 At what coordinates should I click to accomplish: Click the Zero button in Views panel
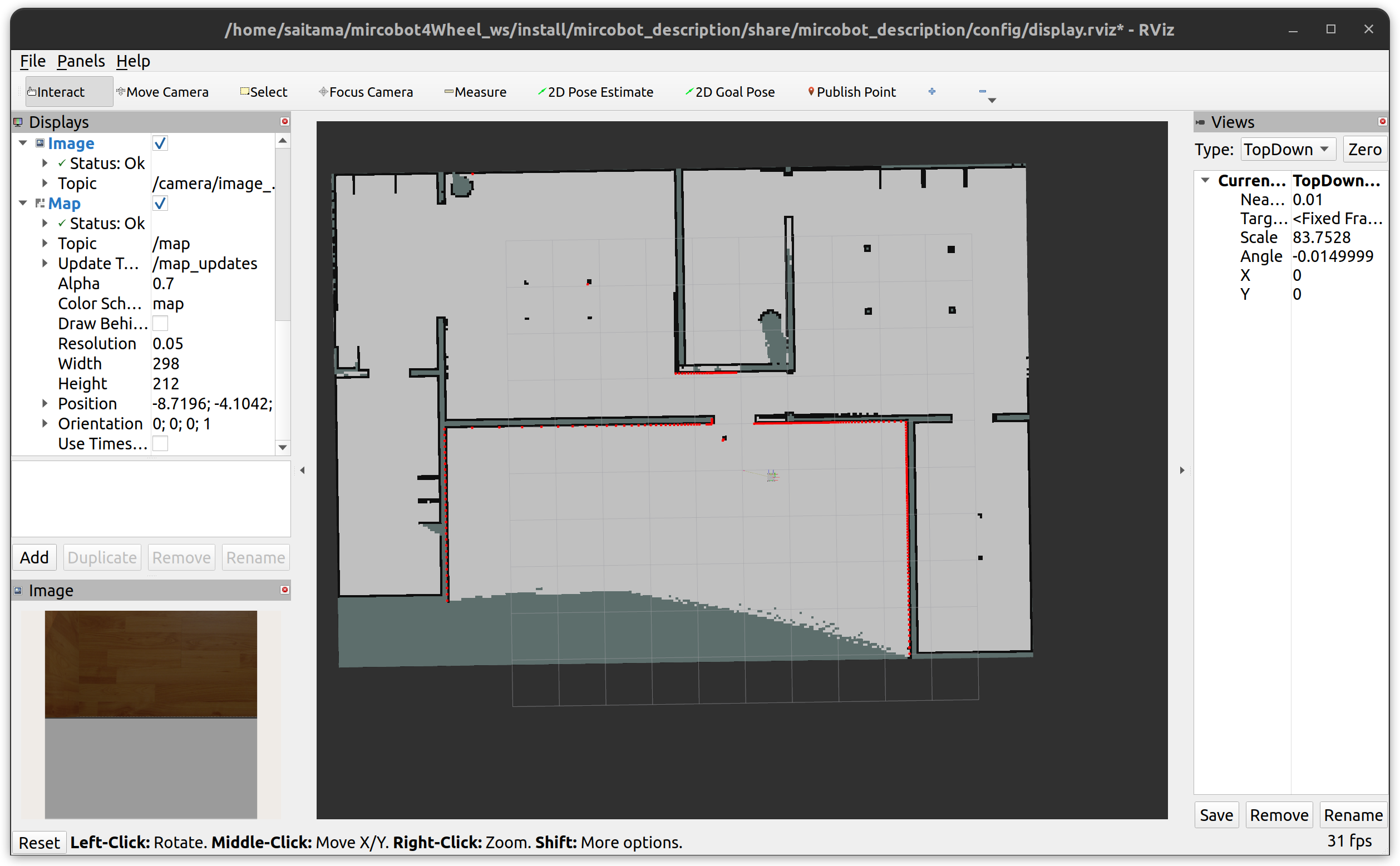(1364, 149)
